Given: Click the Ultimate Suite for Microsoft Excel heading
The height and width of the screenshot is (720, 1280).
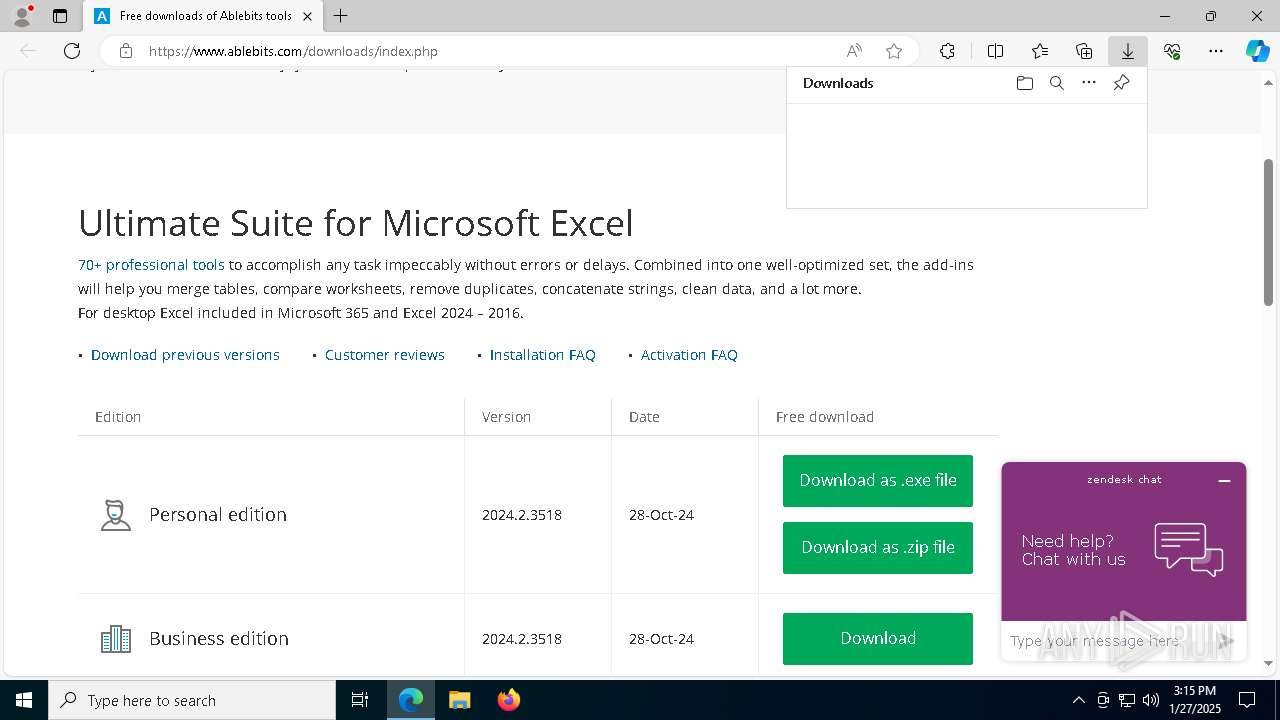Looking at the screenshot, I should point(356,223).
